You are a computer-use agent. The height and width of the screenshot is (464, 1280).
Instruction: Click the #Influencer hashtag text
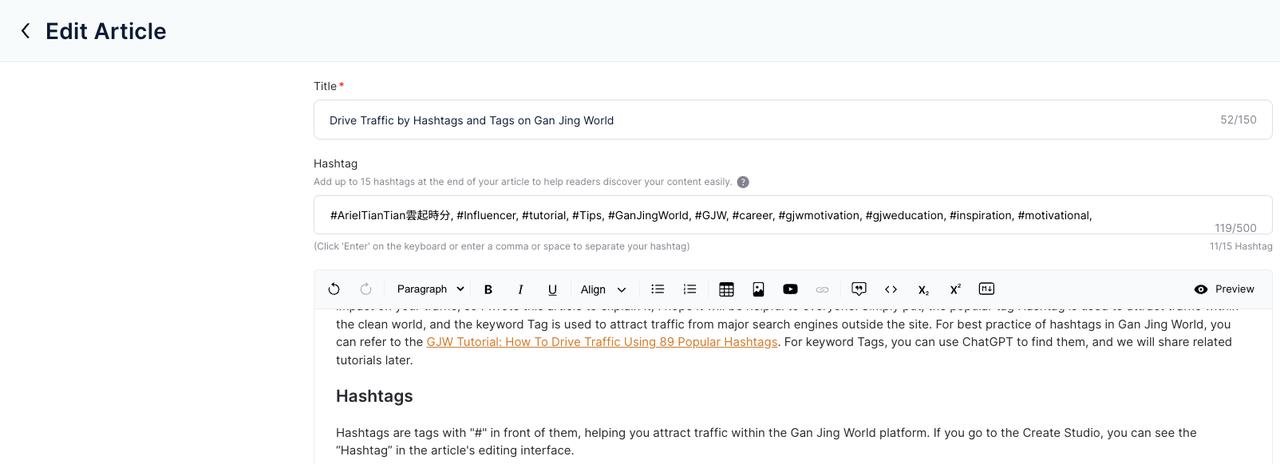click(x=486, y=215)
